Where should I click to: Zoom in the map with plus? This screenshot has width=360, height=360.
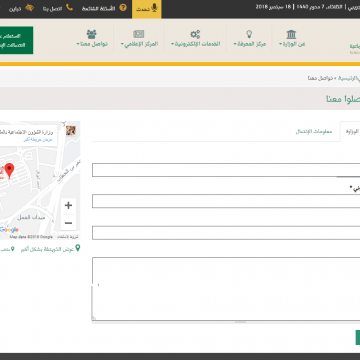click(68, 205)
